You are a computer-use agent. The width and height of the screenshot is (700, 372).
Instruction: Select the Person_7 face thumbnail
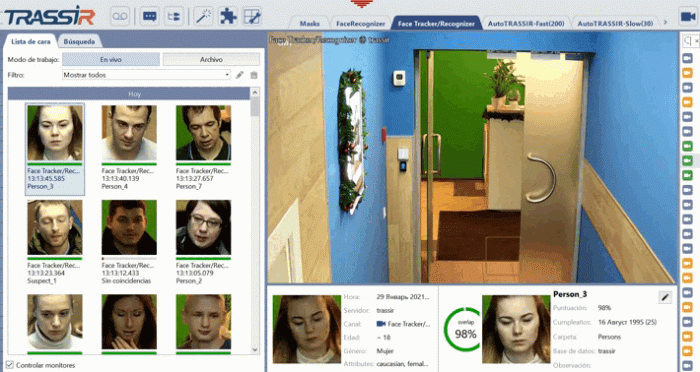204,133
